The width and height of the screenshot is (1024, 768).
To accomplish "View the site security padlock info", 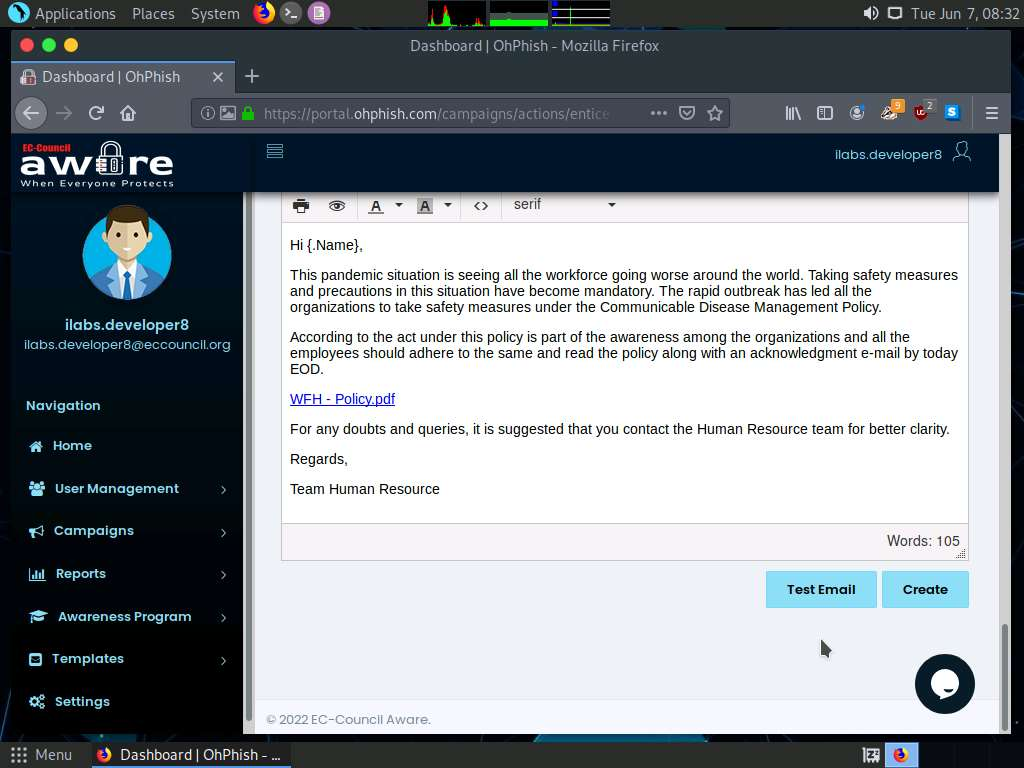I will [x=248, y=113].
